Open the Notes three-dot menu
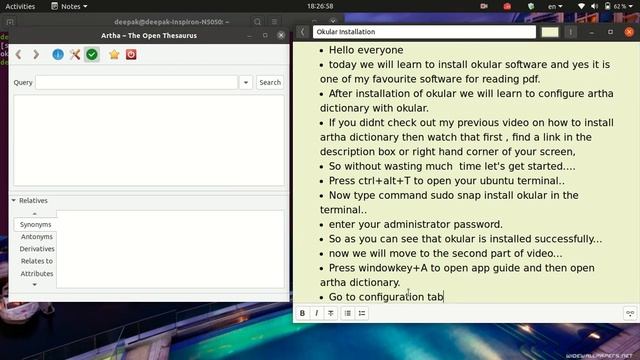 coord(571,32)
